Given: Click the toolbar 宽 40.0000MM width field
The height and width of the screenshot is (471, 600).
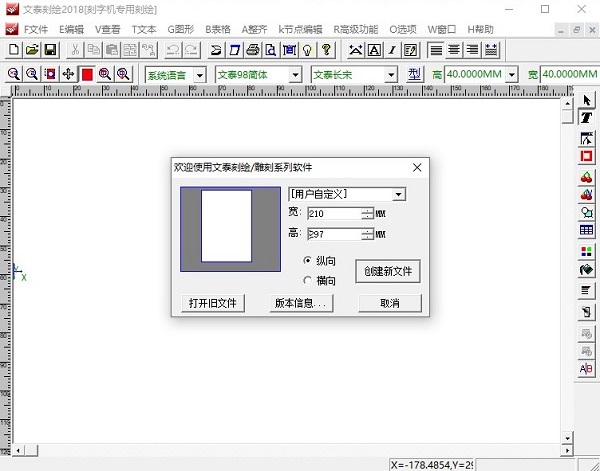Looking at the screenshot, I should click(x=569, y=74).
